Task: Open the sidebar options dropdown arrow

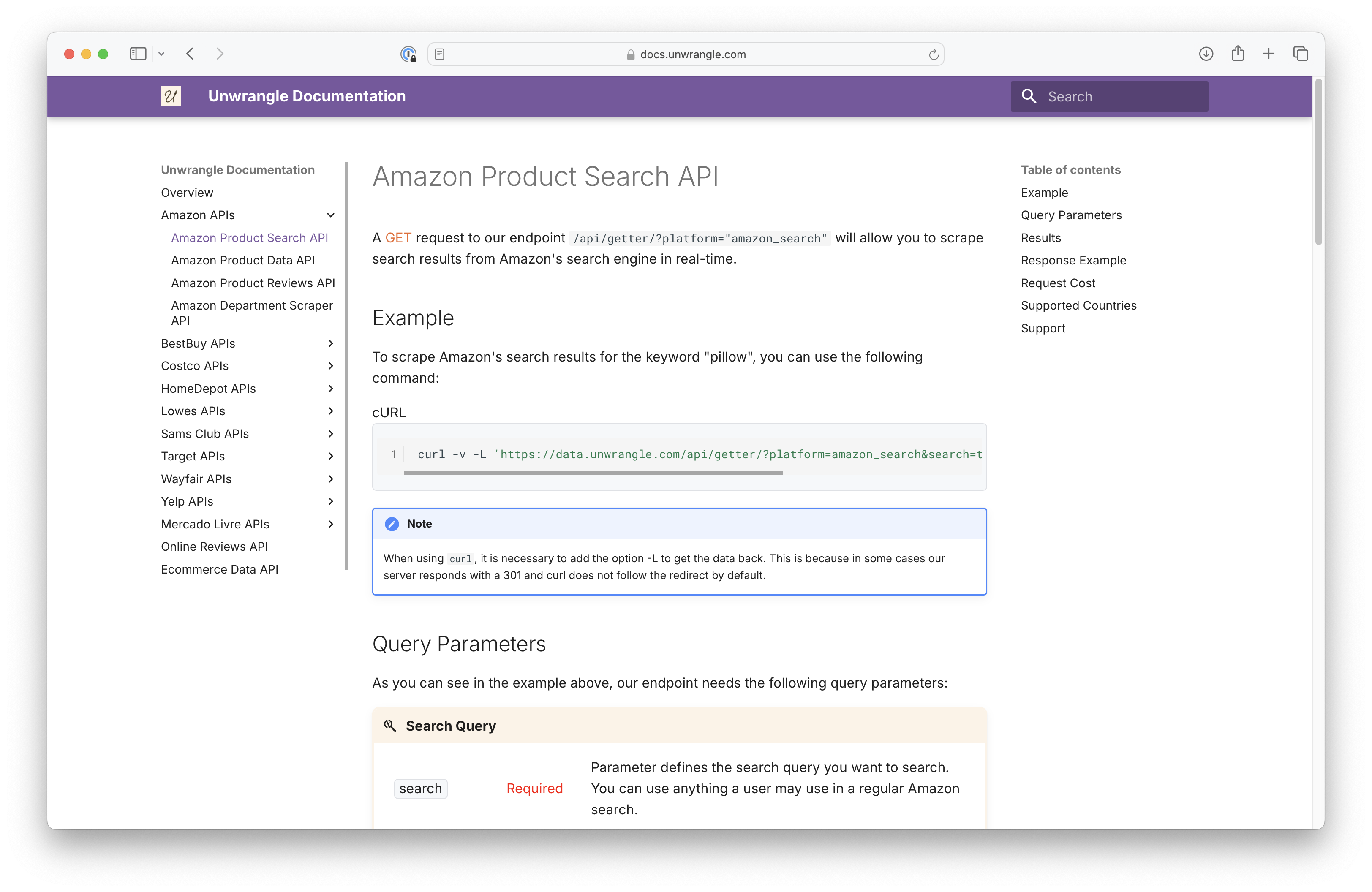Action: coord(161,54)
